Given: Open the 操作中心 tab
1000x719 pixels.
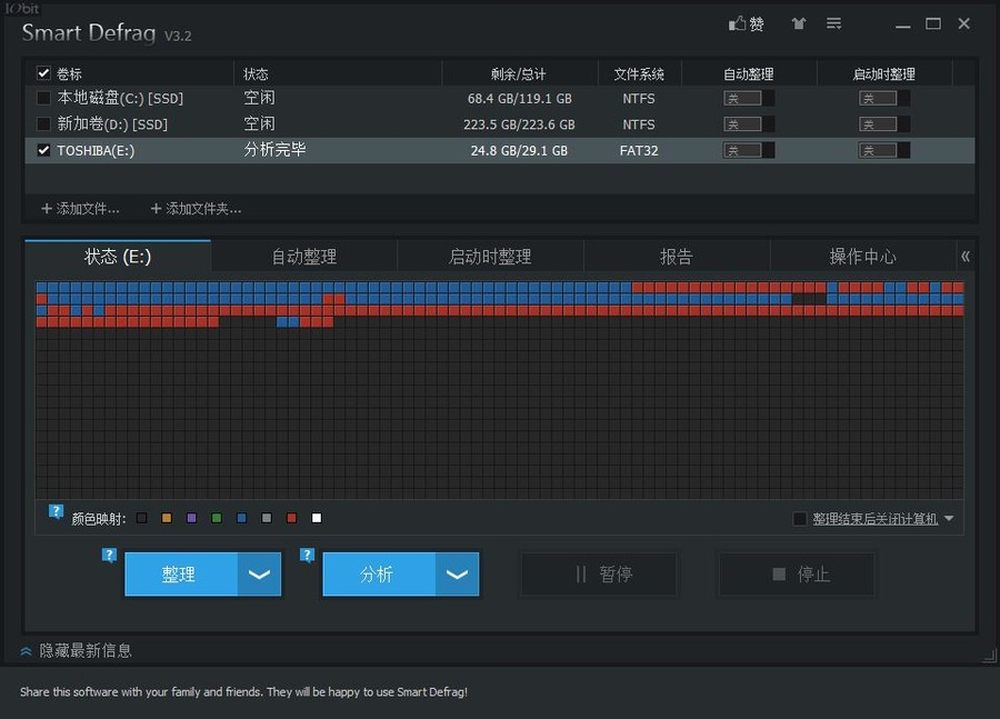Looking at the screenshot, I should 862,256.
